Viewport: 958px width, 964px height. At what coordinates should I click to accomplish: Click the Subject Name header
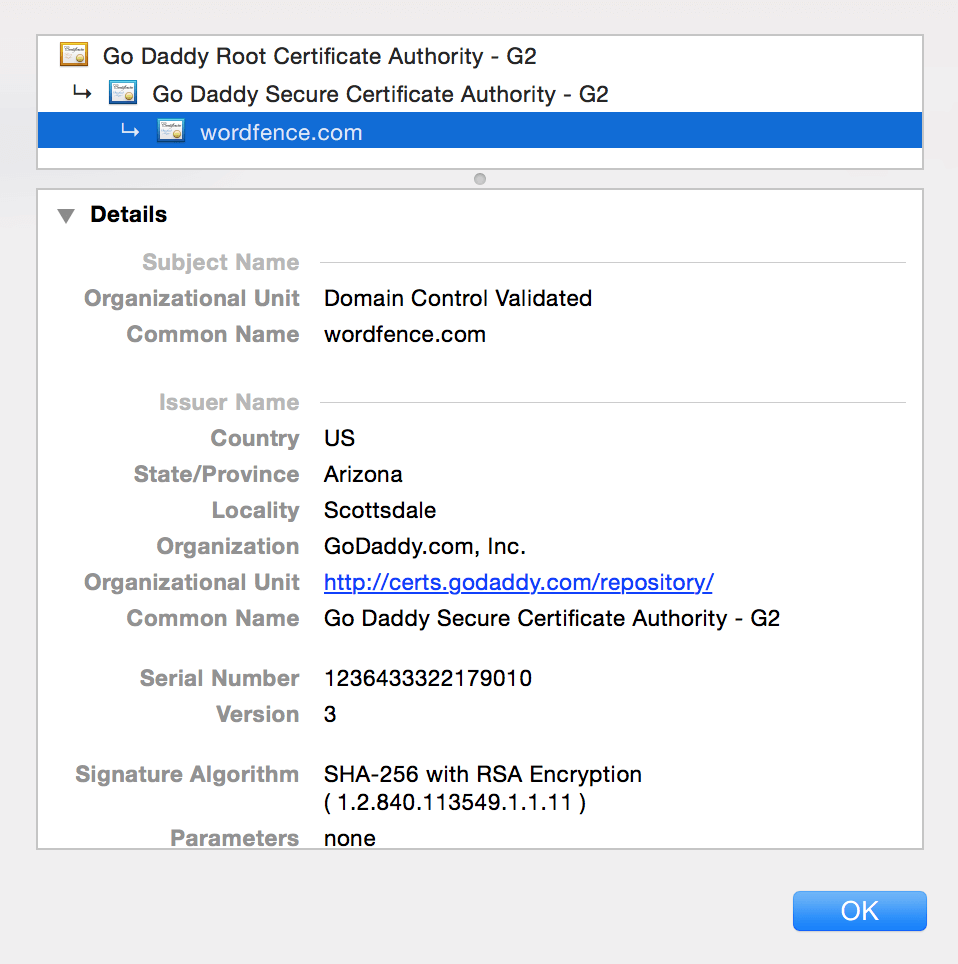tap(220, 262)
